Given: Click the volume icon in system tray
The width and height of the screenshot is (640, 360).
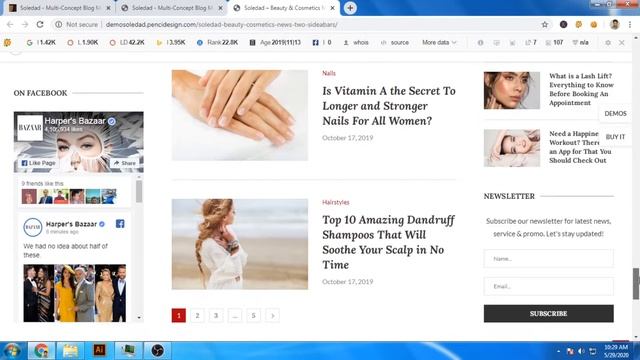Looking at the screenshot, I should (581, 351).
